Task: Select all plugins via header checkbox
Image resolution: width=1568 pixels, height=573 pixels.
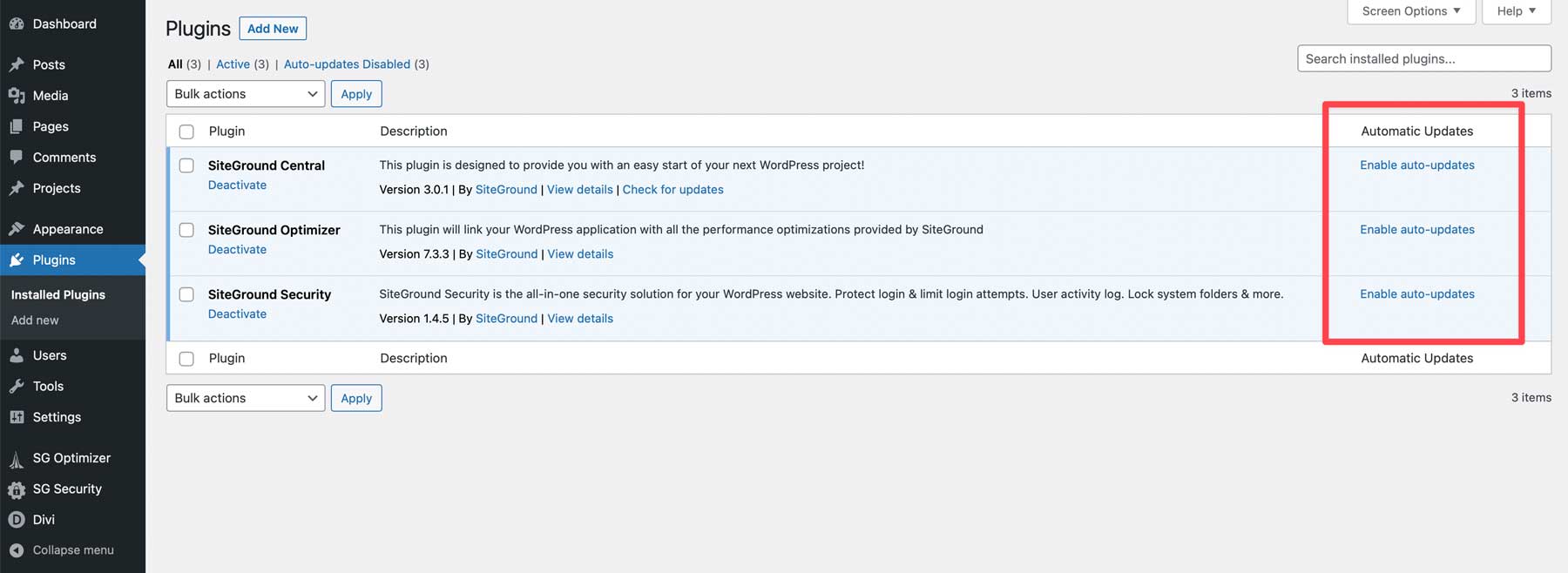Action: (186, 131)
